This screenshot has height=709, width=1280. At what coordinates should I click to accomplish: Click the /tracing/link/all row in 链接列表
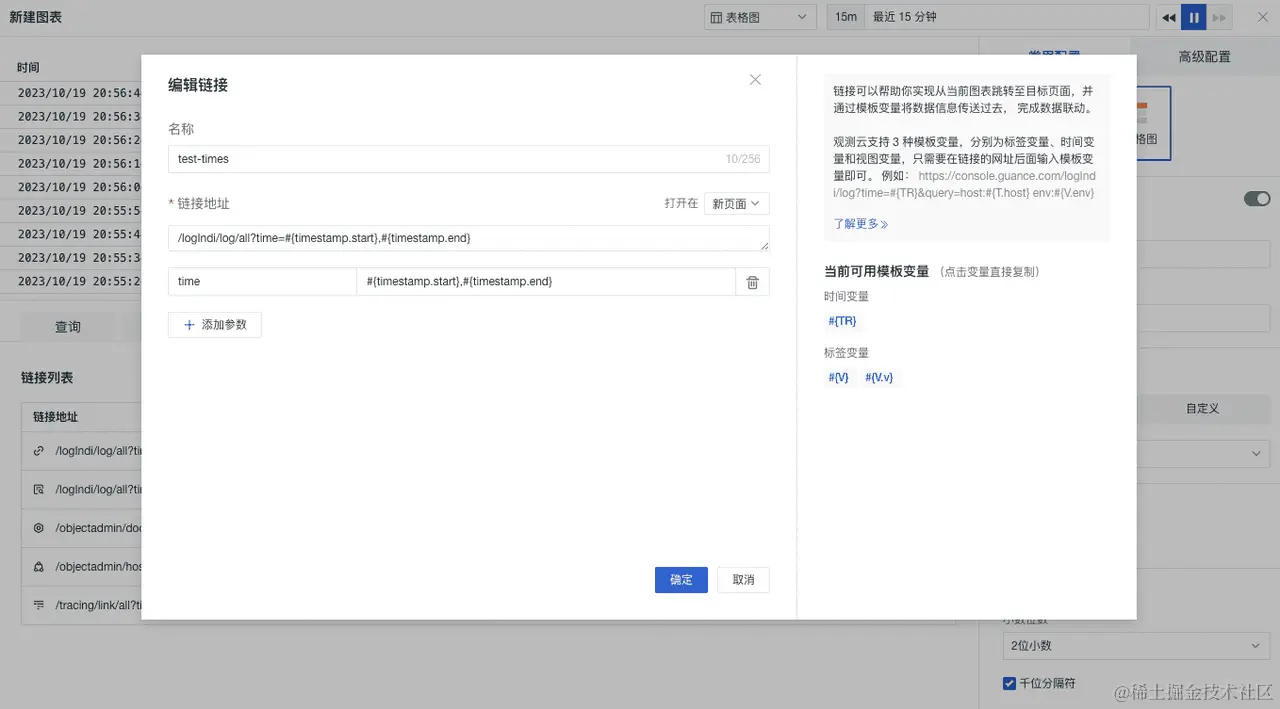point(99,605)
